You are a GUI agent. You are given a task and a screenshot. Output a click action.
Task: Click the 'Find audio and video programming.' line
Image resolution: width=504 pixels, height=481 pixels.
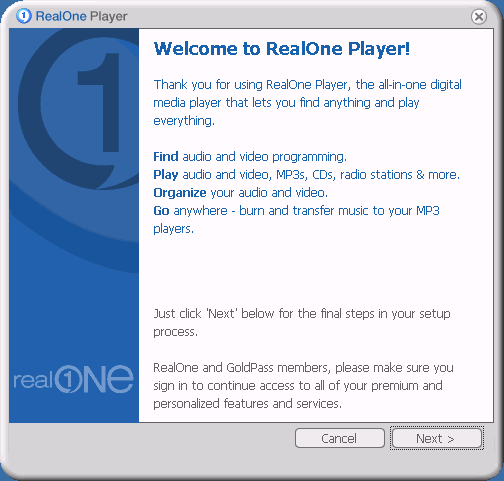[250, 157]
